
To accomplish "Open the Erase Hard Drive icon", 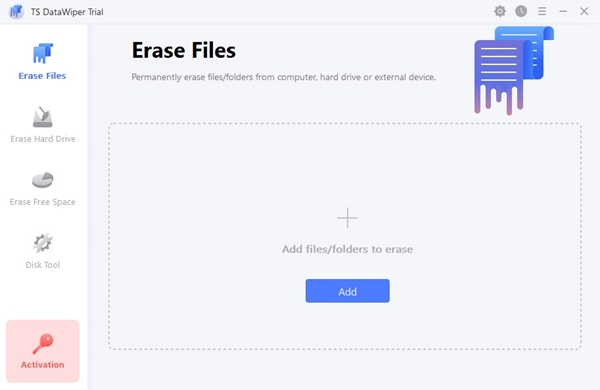I will (x=42, y=117).
